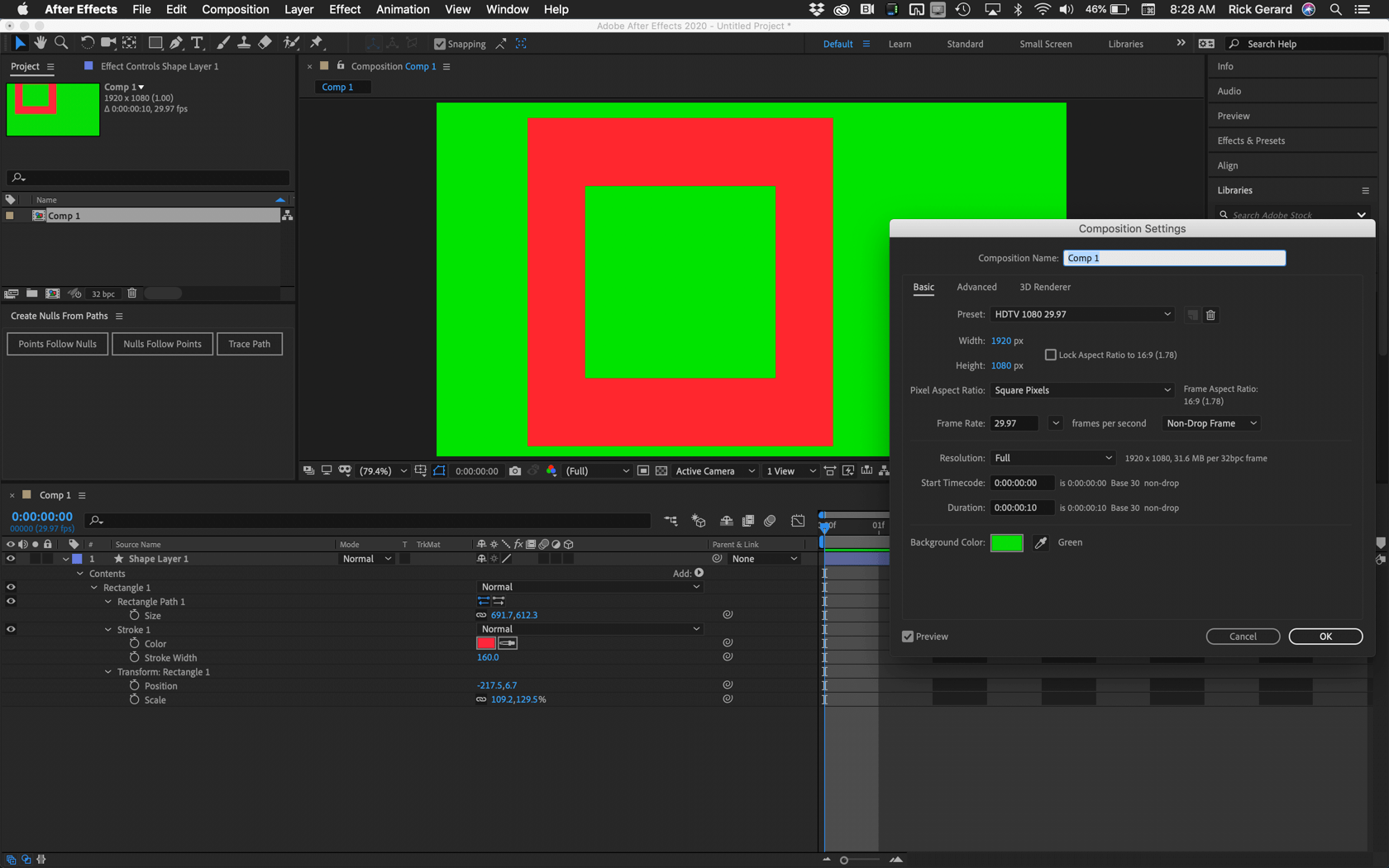Select the Zoom tool
Screen dimensions: 1389x868
click(x=61, y=42)
